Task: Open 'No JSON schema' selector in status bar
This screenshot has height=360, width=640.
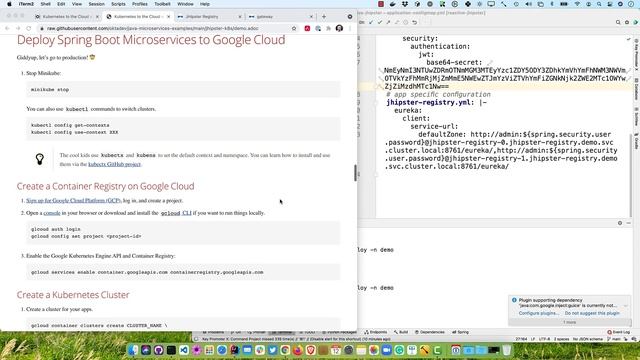Action: pyautogui.click(x=588, y=339)
